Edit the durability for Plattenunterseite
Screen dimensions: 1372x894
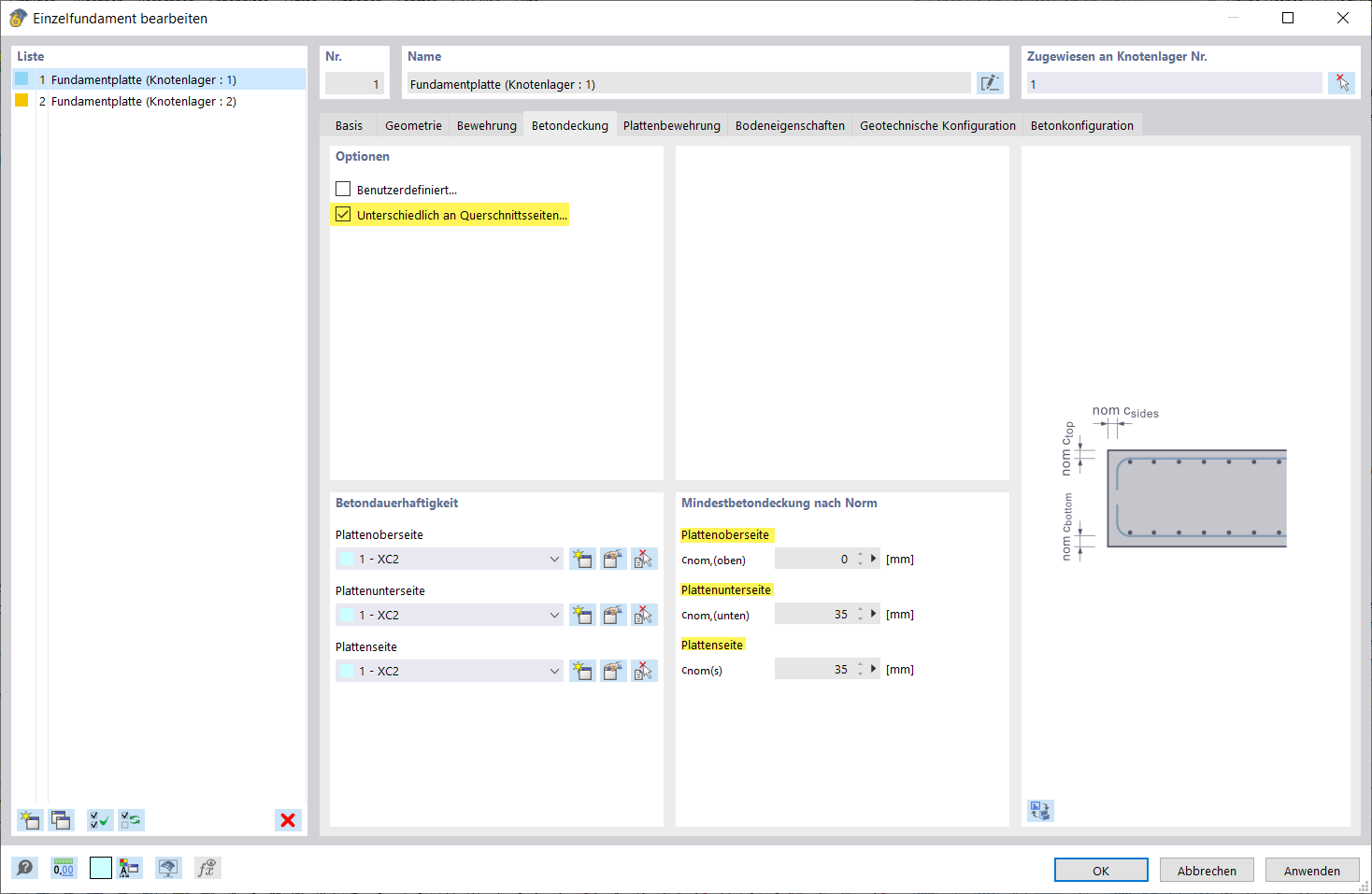coord(613,615)
